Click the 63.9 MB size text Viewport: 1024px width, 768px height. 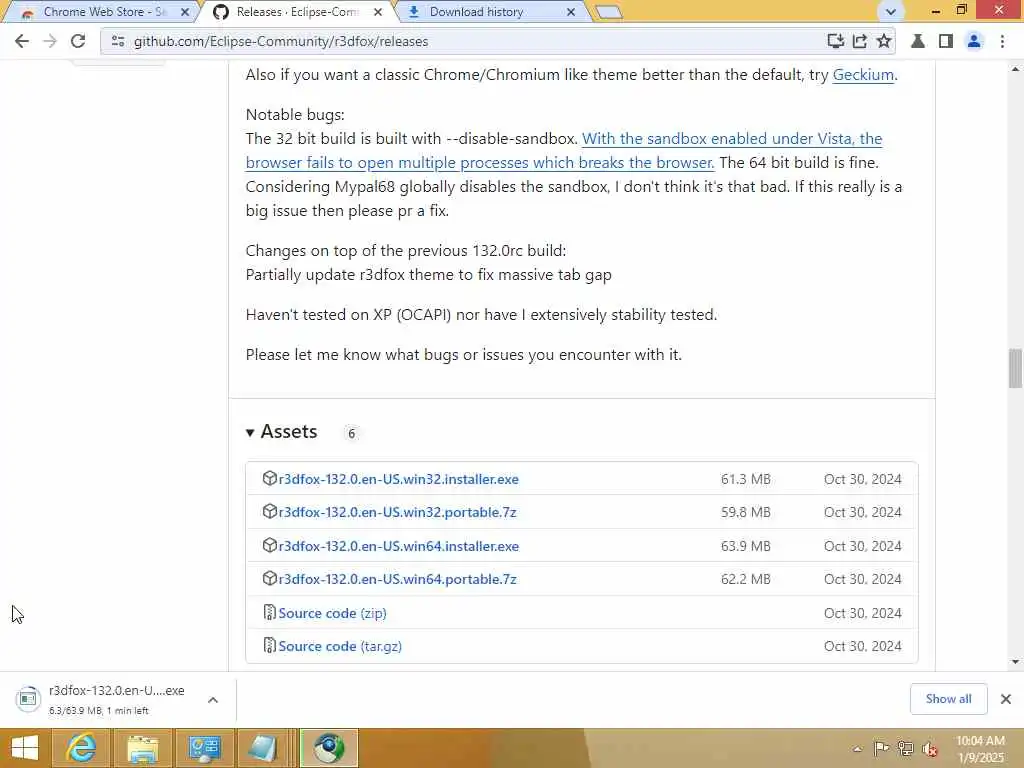coord(746,546)
